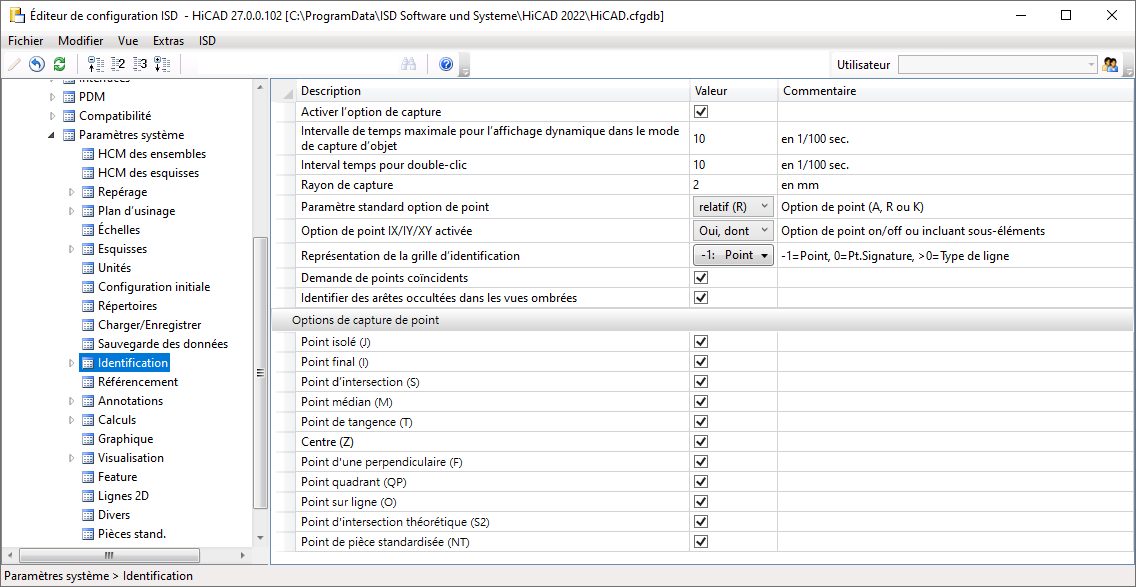Select Référencement in the tree
Image resolution: width=1136 pixels, height=587 pixels.
click(x=138, y=382)
